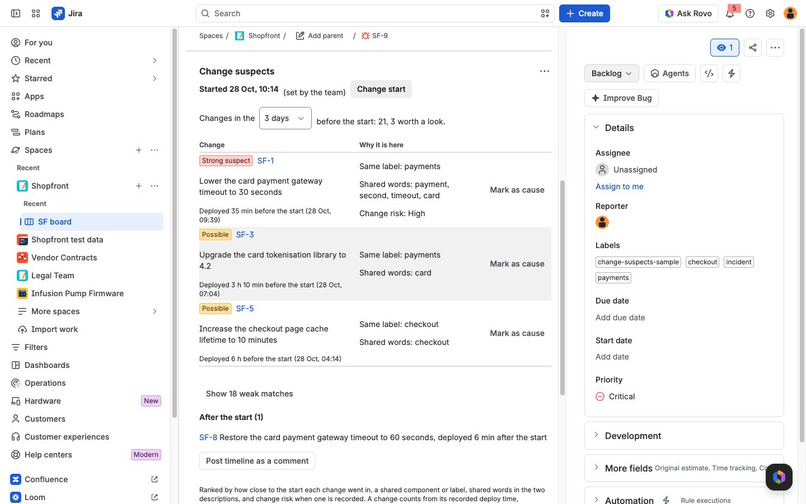Open more options next to Shopfront
The height and width of the screenshot is (504, 806).
point(154,186)
